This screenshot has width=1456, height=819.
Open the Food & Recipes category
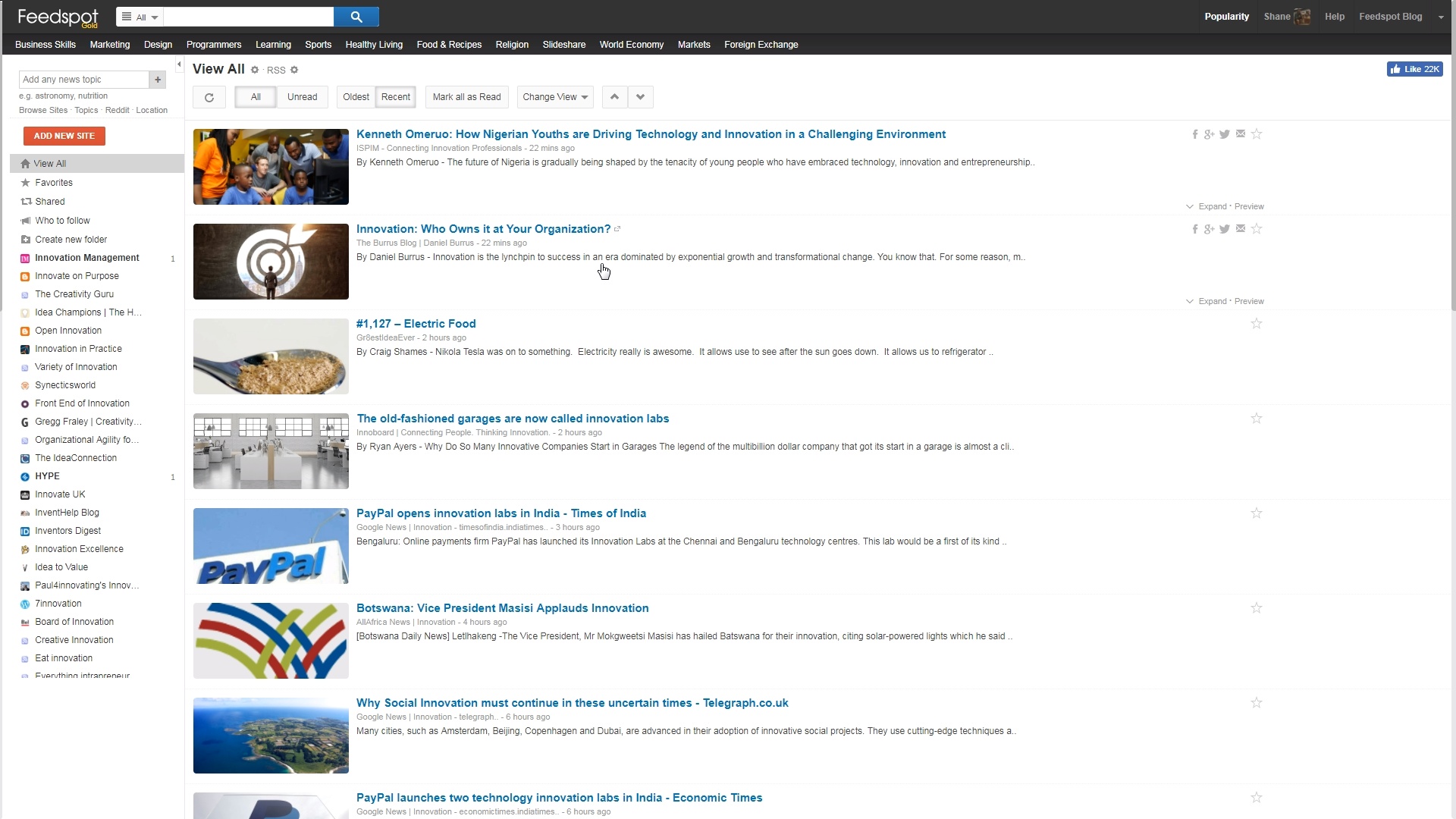pyautogui.click(x=449, y=45)
